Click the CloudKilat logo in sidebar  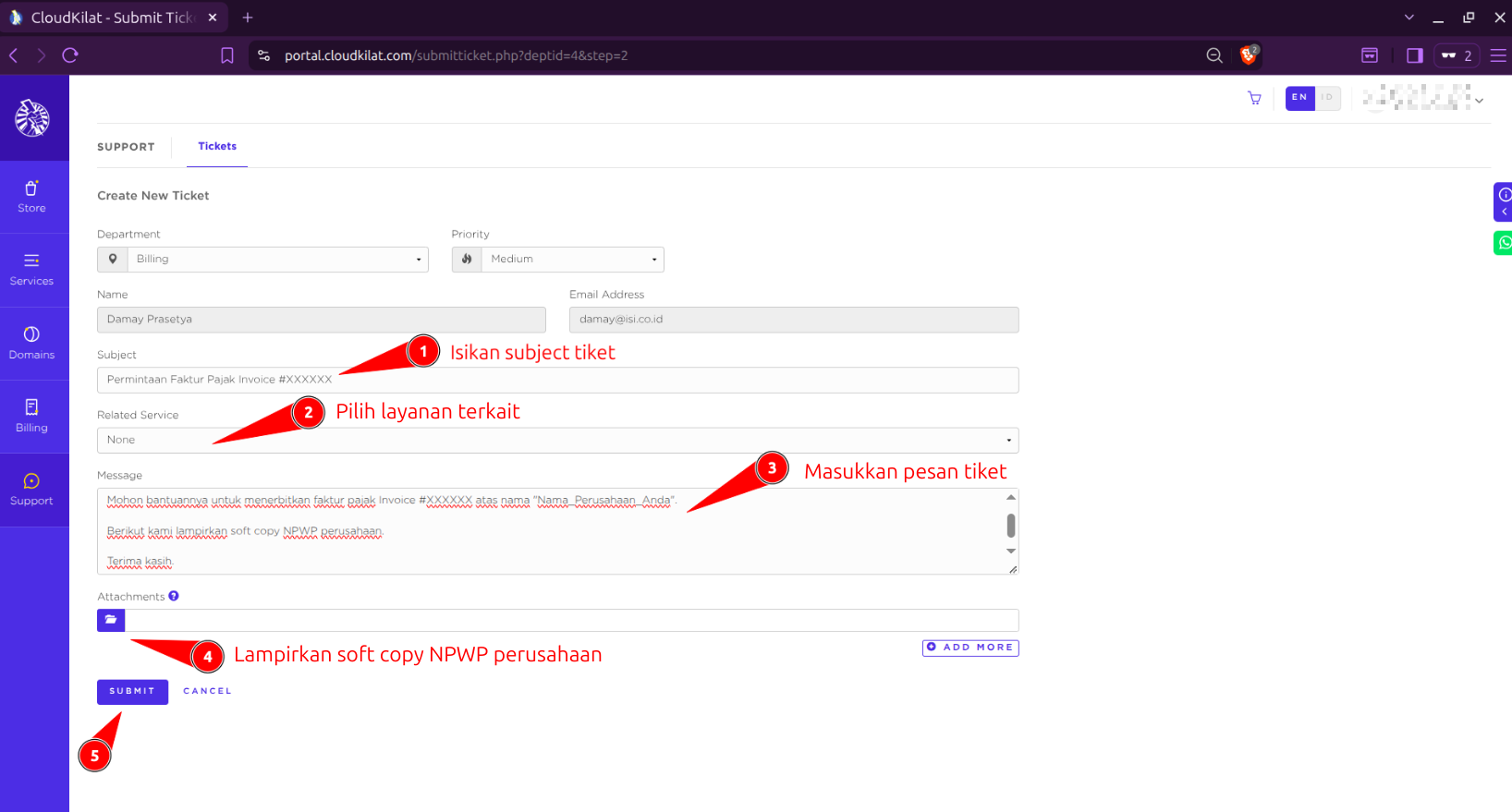click(x=32, y=118)
